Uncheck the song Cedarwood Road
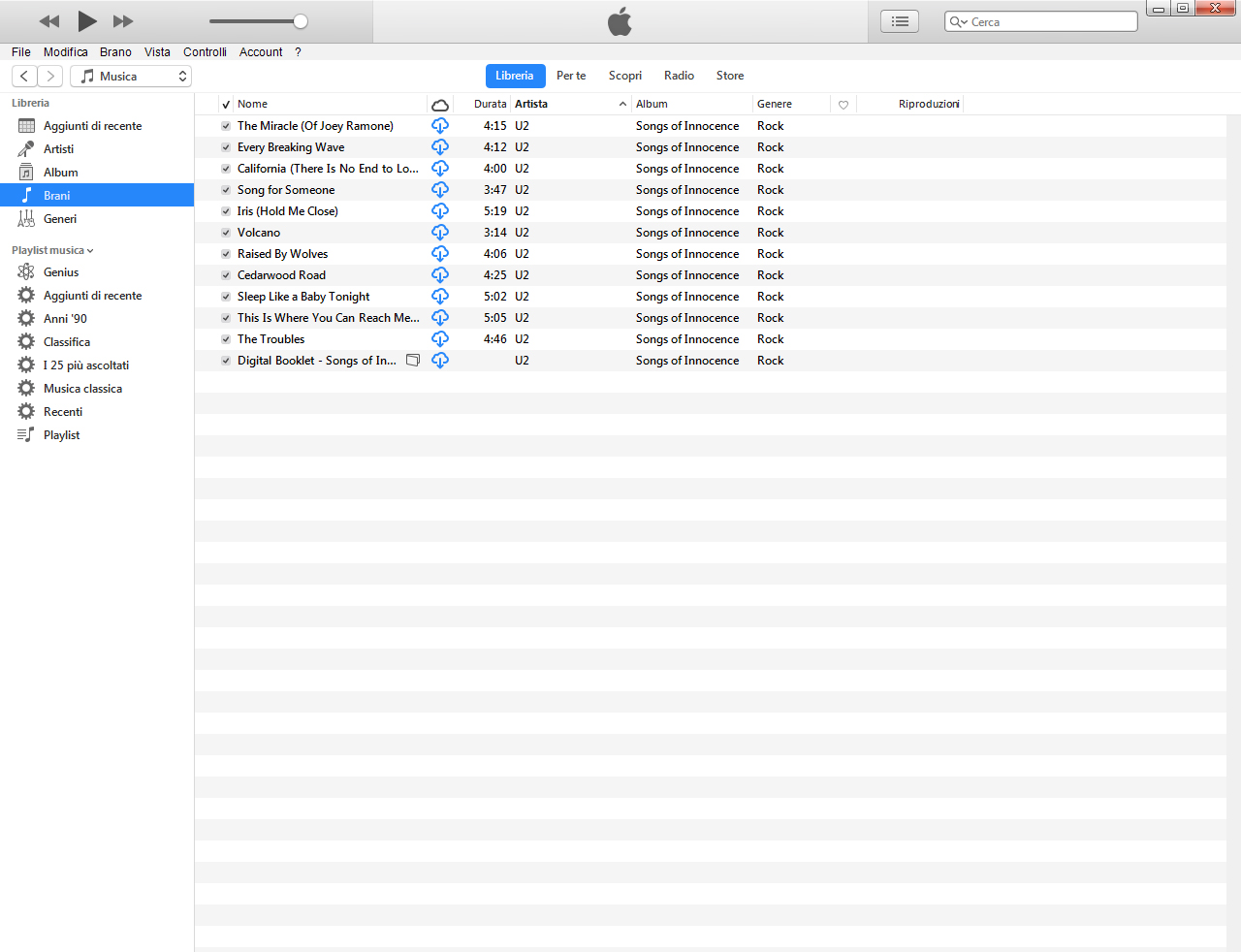Viewport: 1241px width, 952px height. pos(225,274)
